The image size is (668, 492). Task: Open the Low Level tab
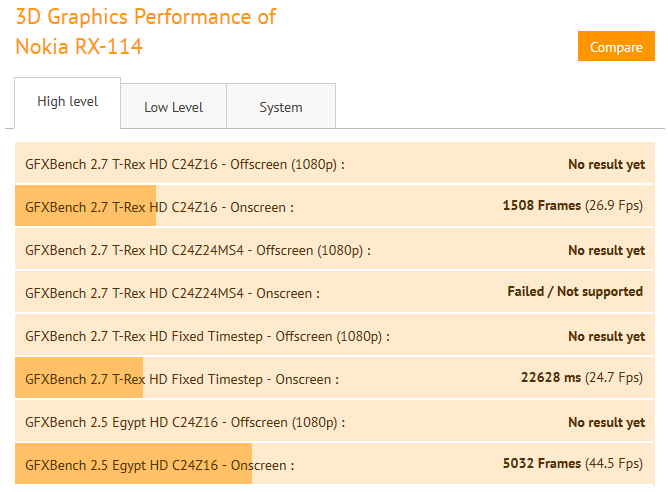[x=173, y=107]
